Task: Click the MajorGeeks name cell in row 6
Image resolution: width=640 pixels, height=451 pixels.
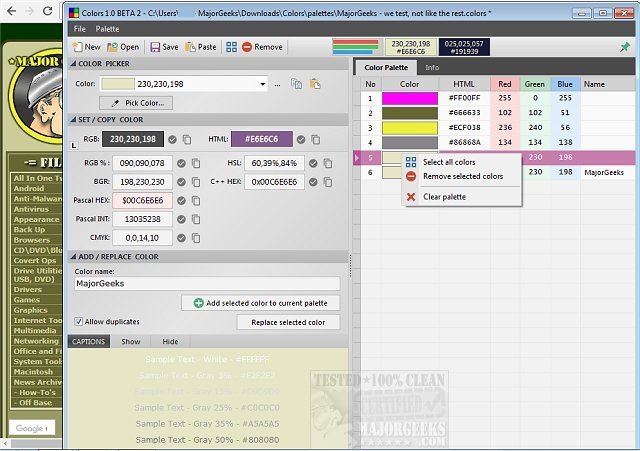Action: tap(607, 172)
